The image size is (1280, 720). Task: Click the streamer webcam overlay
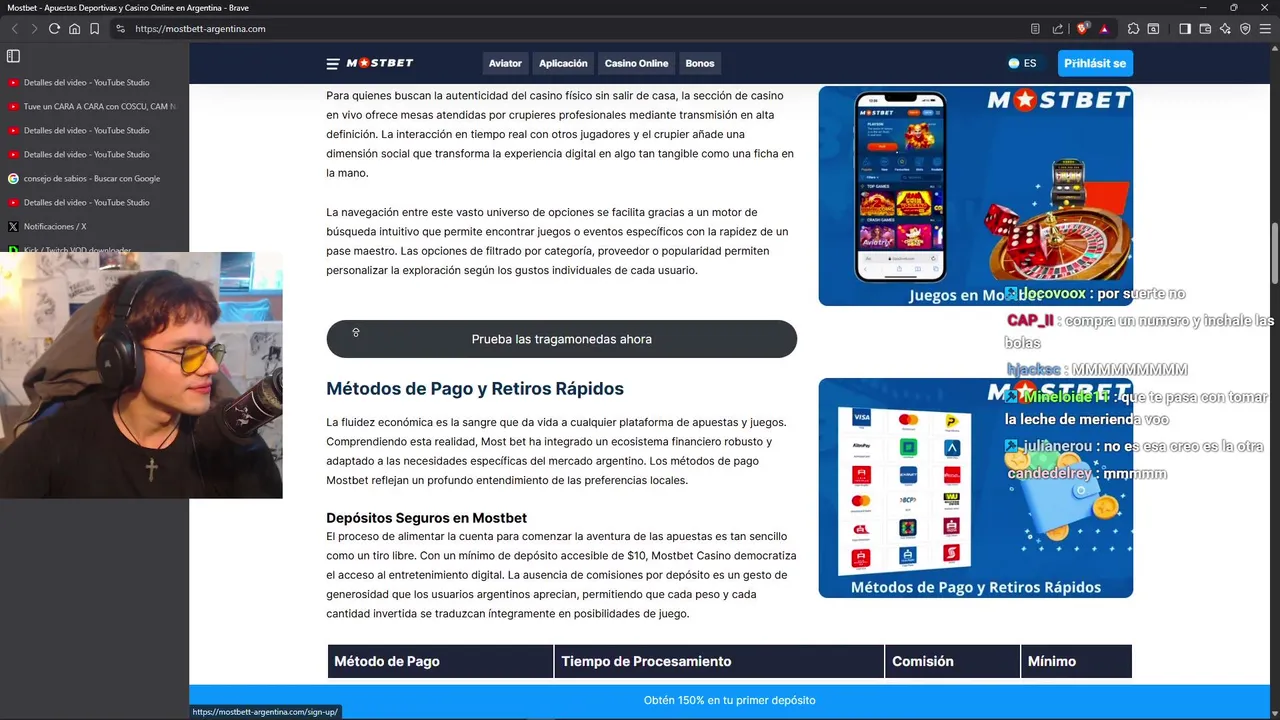click(x=141, y=375)
